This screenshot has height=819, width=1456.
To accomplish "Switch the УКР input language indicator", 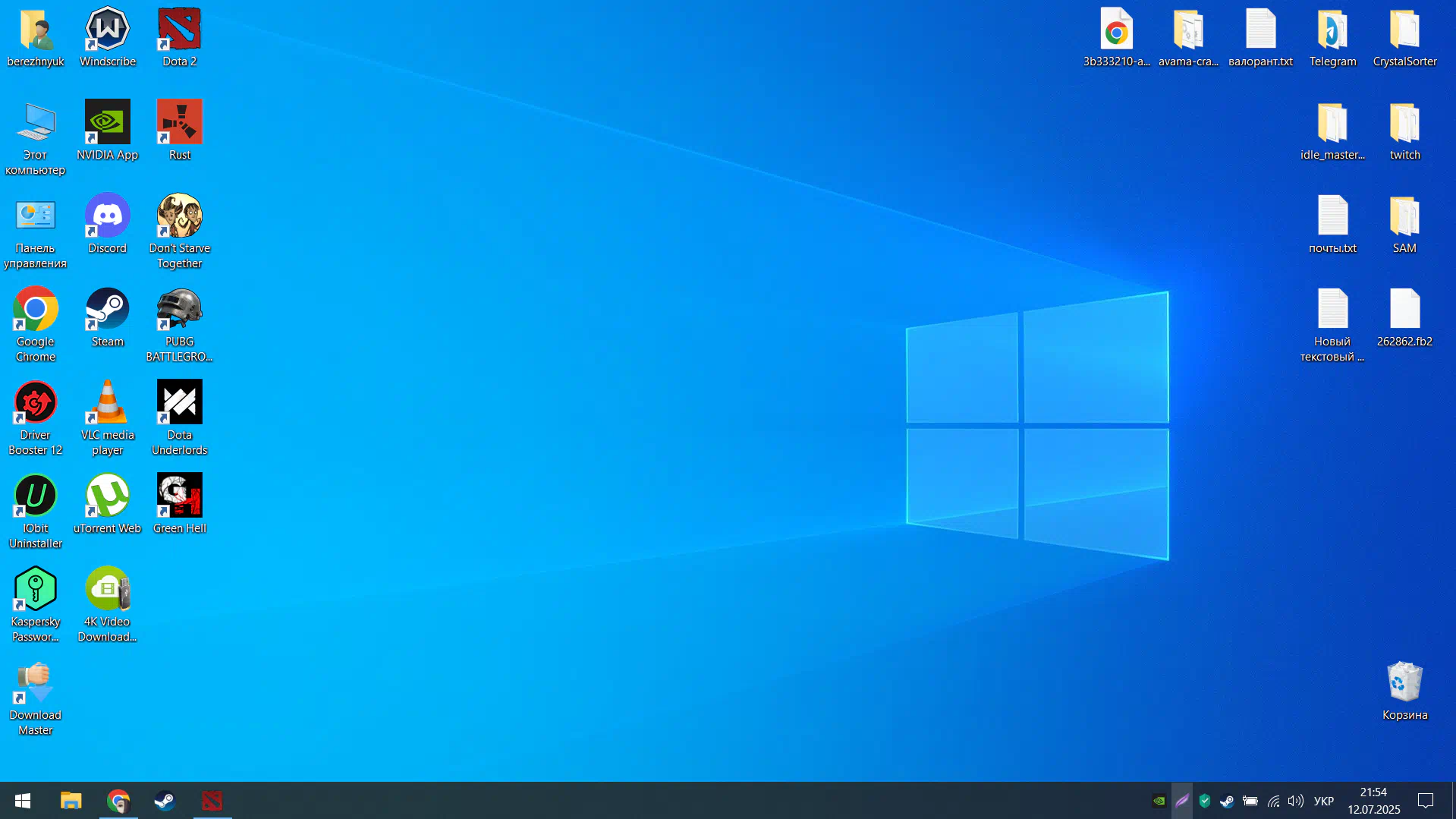I will click(x=1324, y=801).
